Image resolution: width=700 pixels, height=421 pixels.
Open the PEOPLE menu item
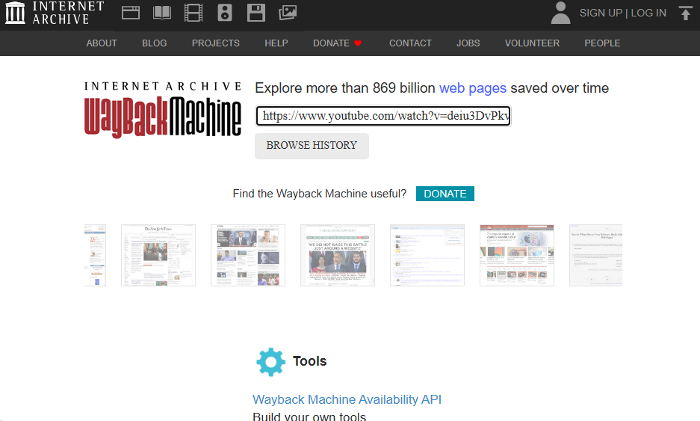pyautogui.click(x=602, y=43)
